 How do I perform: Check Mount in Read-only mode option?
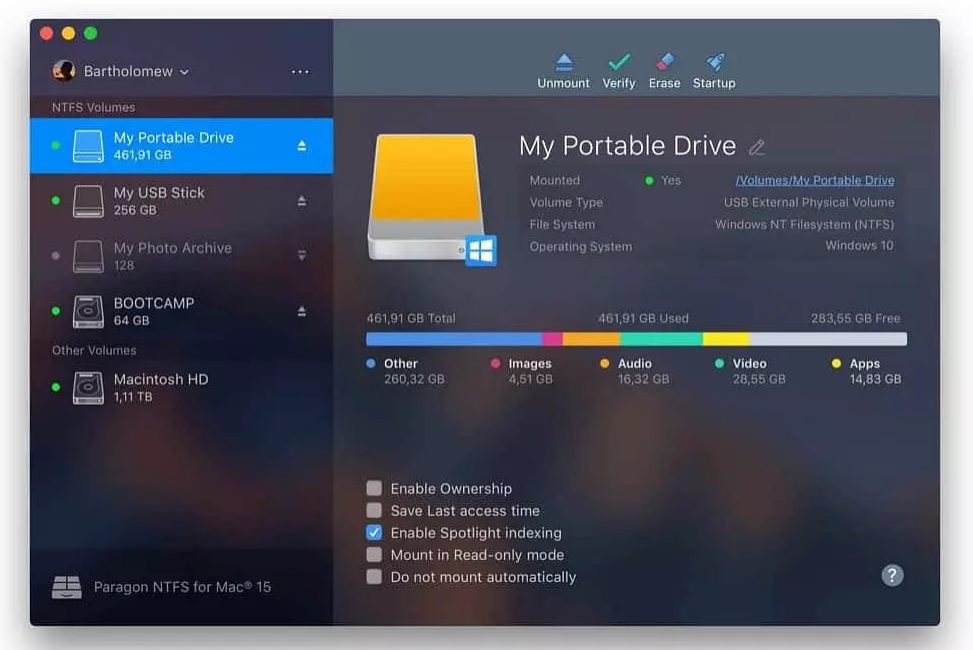click(x=374, y=555)
